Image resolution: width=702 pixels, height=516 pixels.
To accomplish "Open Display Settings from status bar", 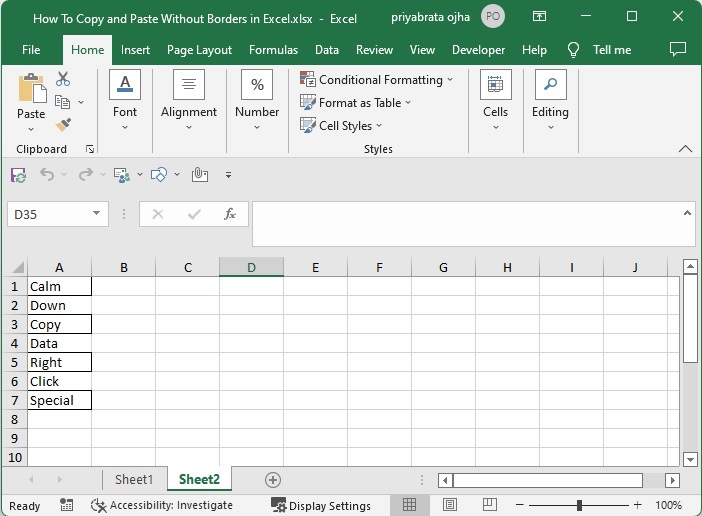I will click(320, 505).
